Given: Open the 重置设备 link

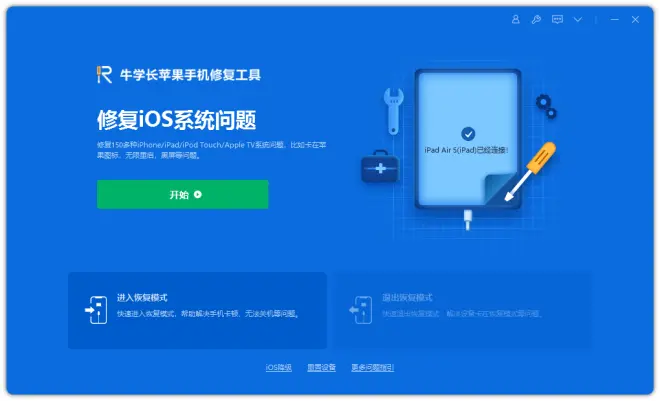Looking at the screenshot, I should (321, 367).
